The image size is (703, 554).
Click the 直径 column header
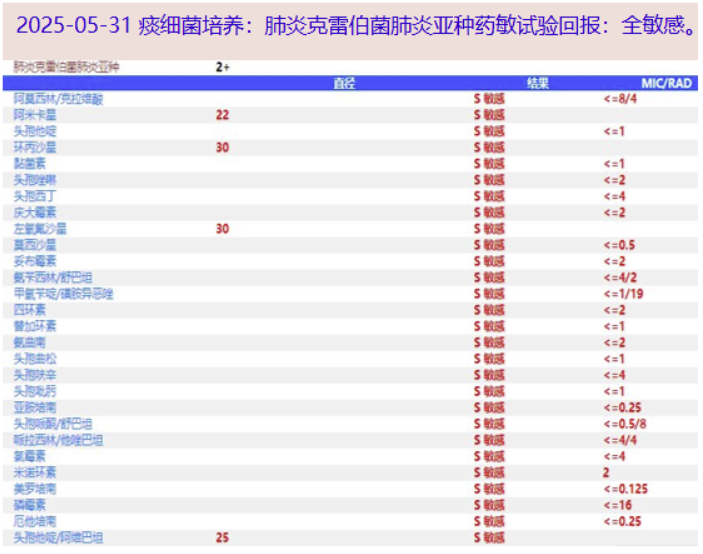[344, 84]
